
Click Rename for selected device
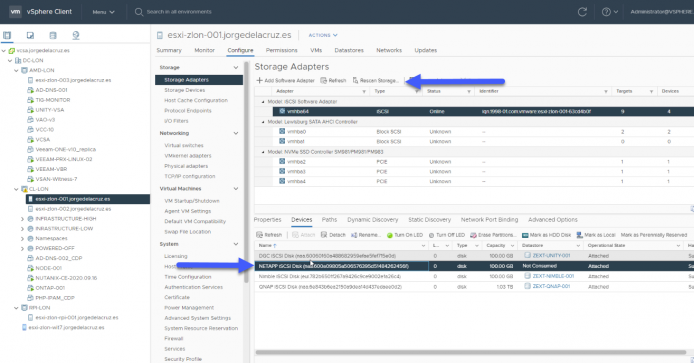click(x=366, y=235)
